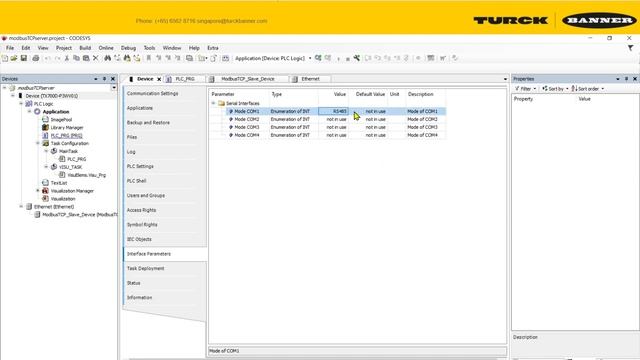The width and height of the screenshot is (640, 360).
Task: Click the VISU_TASK clock icon
Action: tap(53, 167)
